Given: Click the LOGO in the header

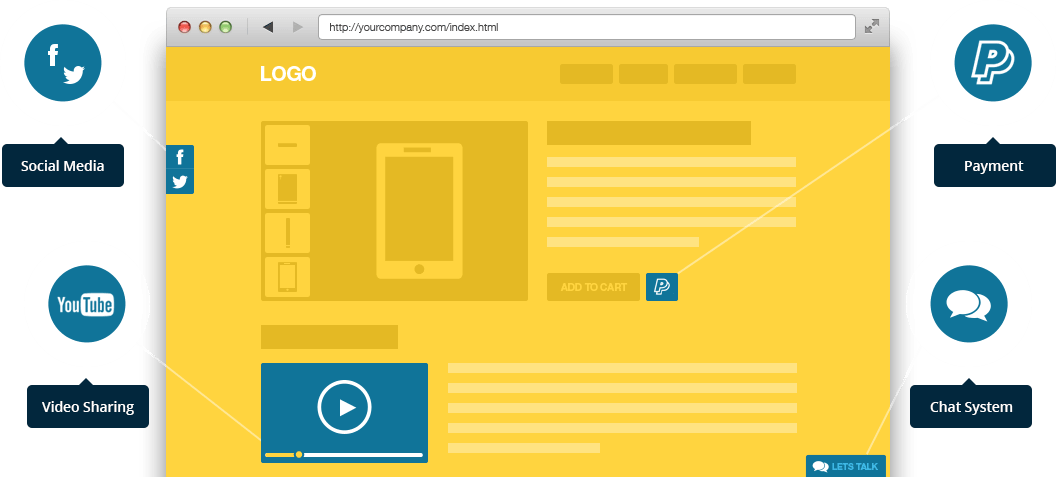Looking at the screenshot, I should point(288,74).
